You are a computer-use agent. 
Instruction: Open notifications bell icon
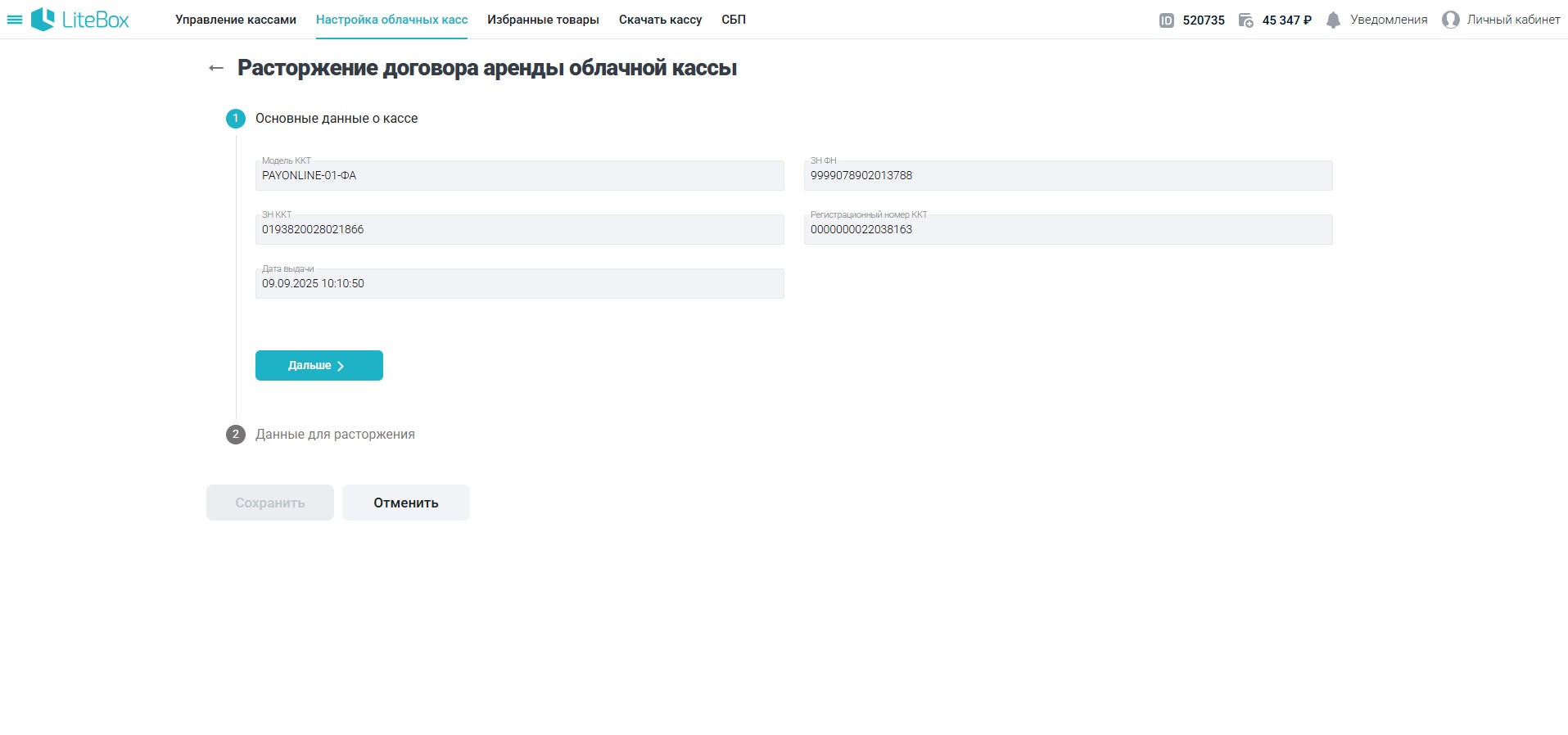[1333, 20]
